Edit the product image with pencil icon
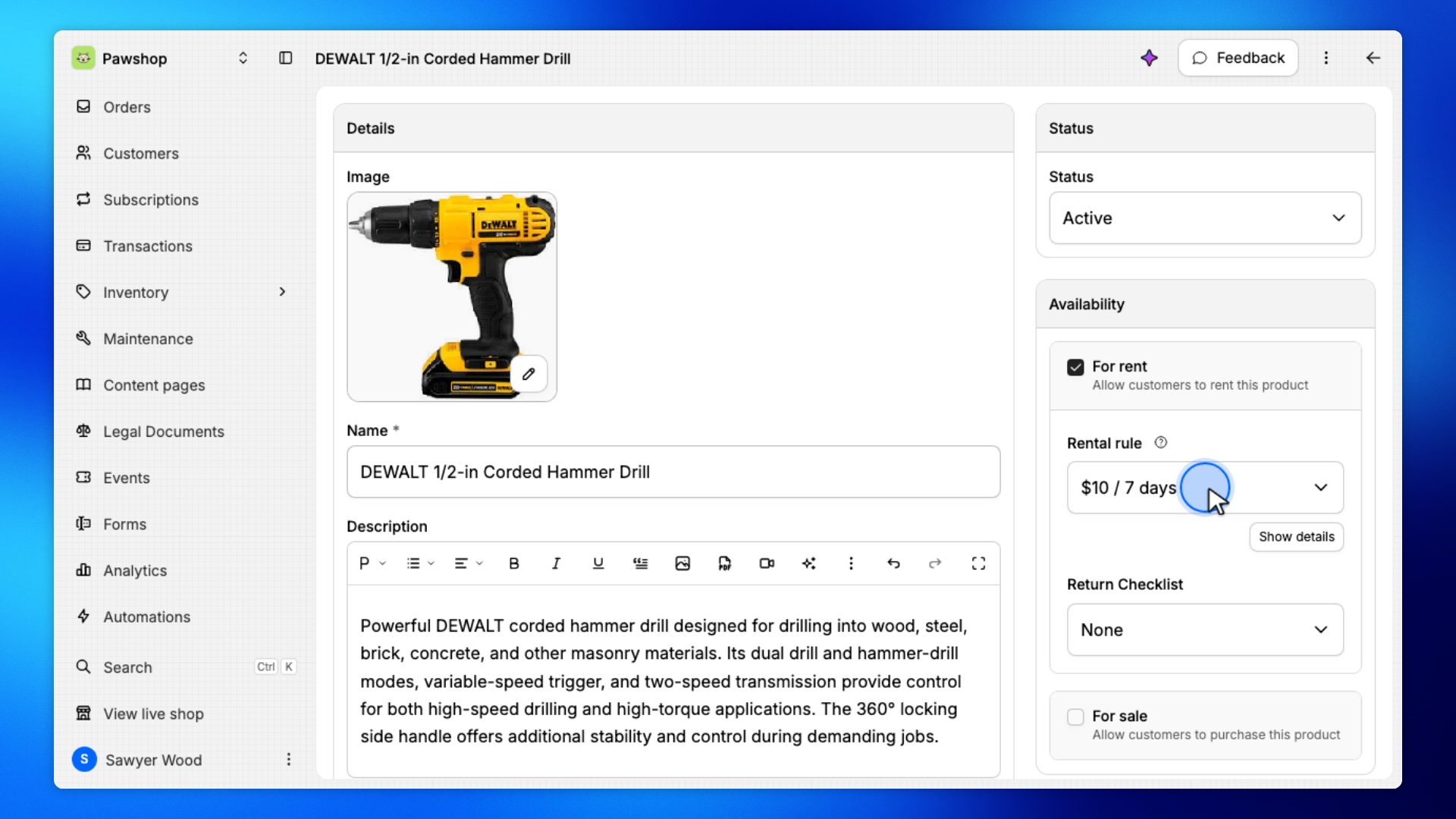The image size is (1456, 819). coord(529,374)
